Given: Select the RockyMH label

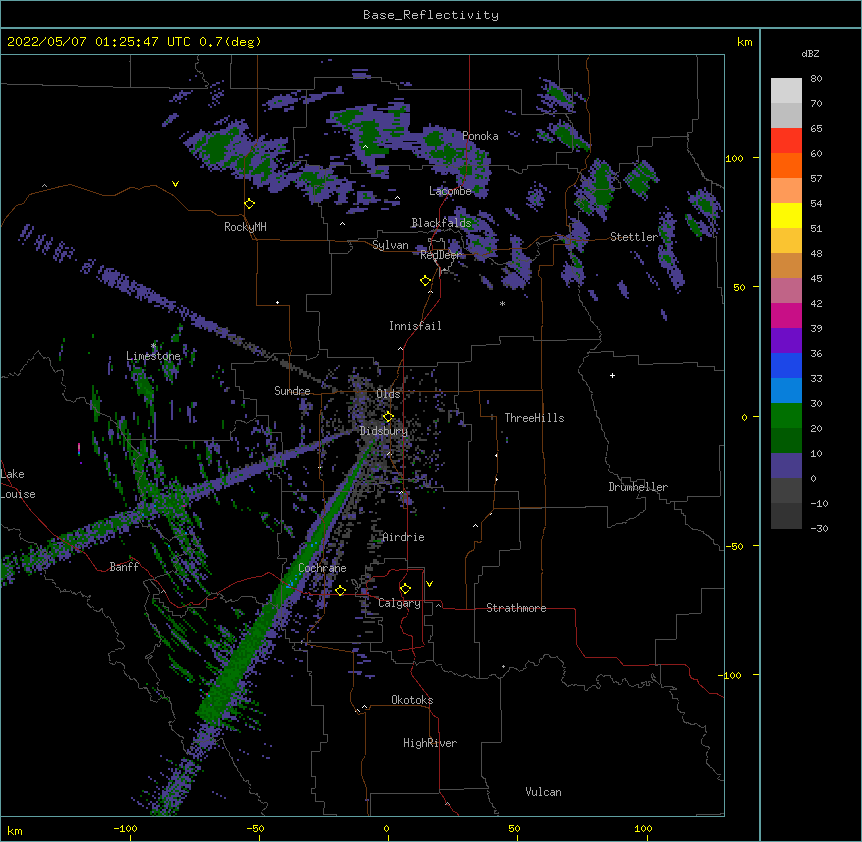Looking at the screenshot, I should coord(245,227).
